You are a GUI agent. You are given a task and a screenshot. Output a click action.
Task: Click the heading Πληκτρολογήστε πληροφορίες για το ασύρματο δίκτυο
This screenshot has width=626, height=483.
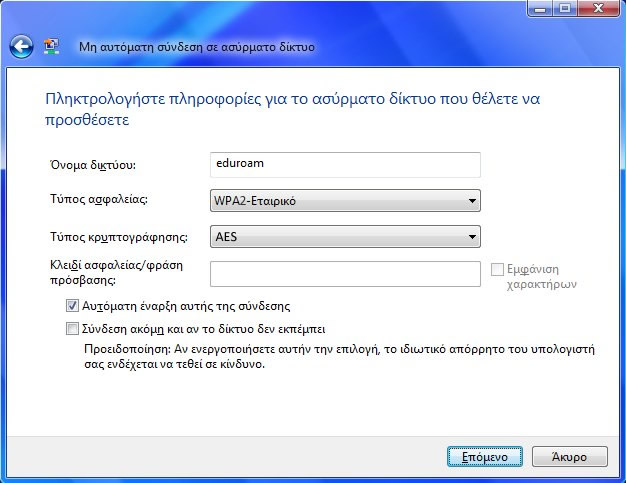[293, 109]
